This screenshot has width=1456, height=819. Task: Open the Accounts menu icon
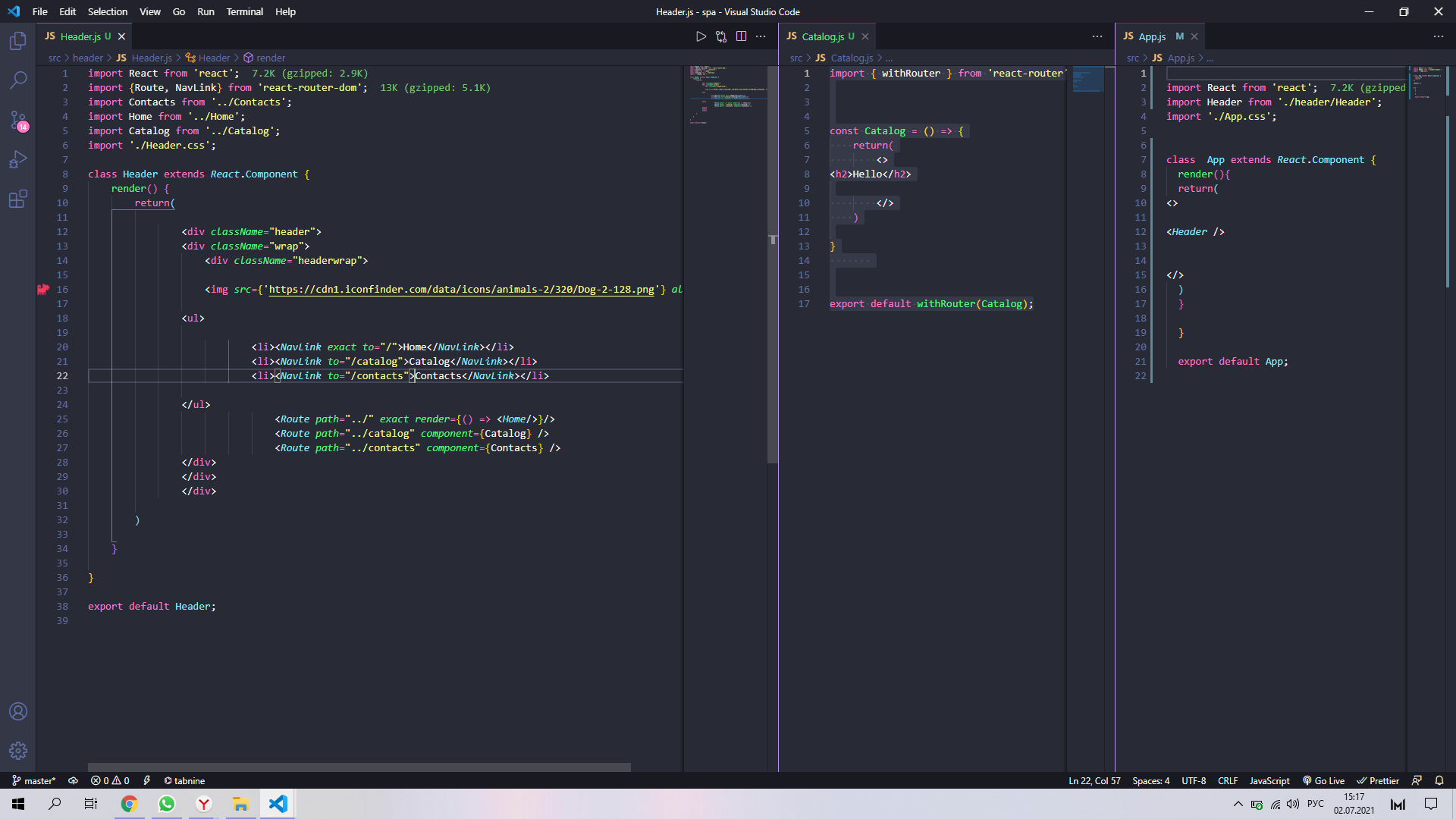click(18, 711)
